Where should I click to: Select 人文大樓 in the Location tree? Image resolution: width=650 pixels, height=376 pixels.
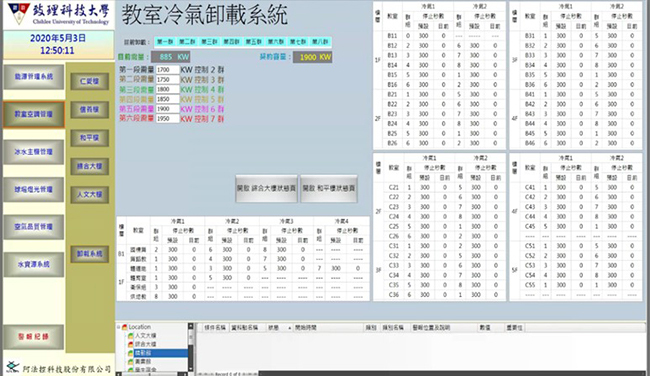coord(146,336)
